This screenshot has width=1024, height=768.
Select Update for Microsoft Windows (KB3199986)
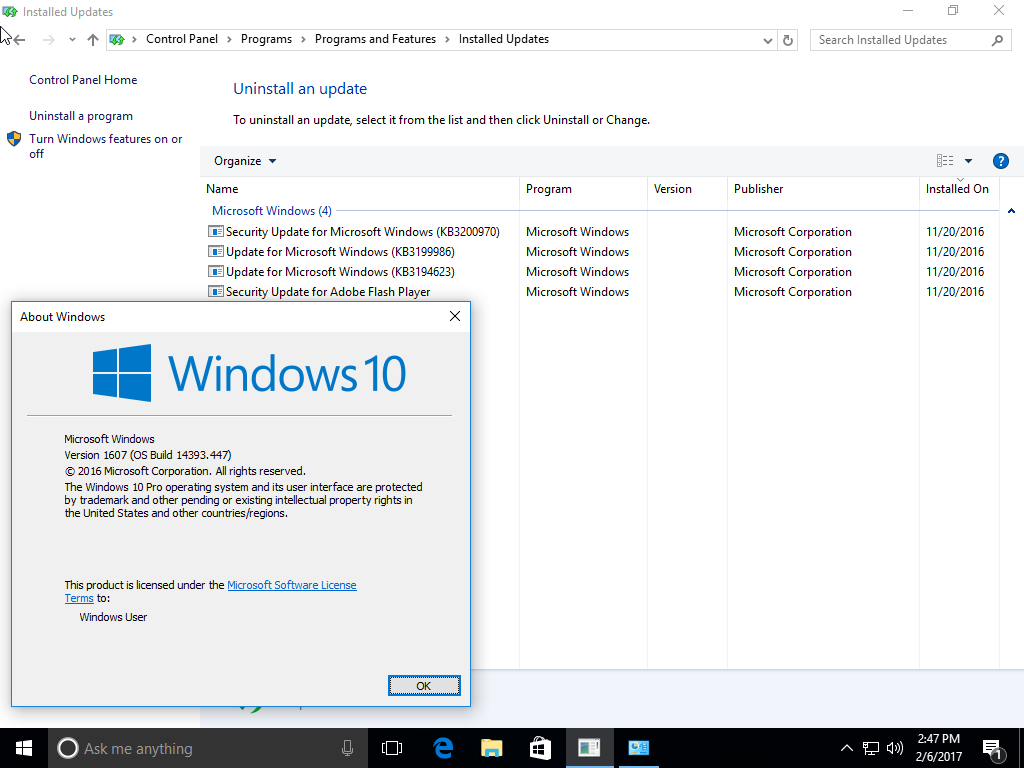point(600,251)
